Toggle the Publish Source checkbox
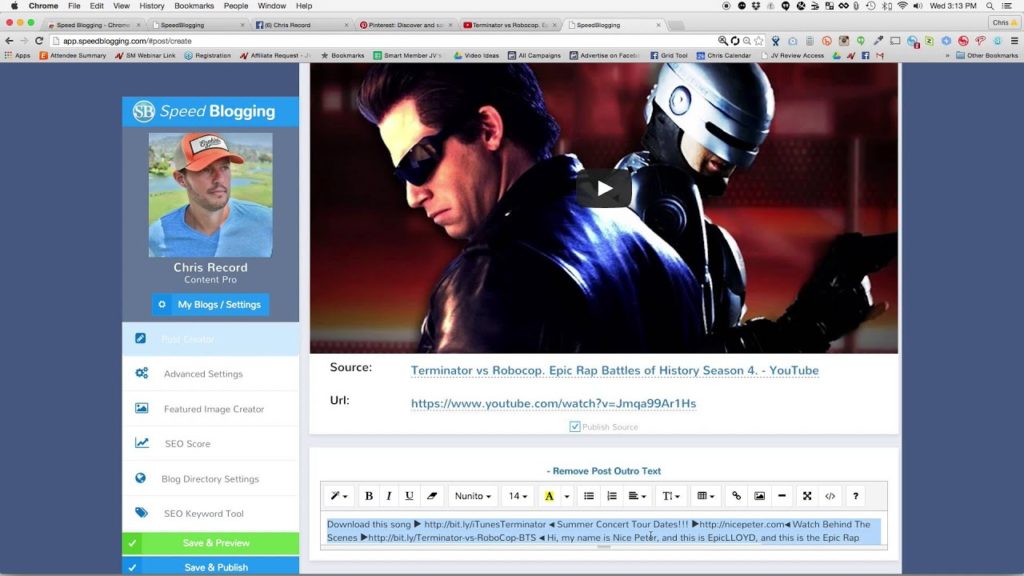The height and width of the screenshot is (576, 1024). coord(575,426)
